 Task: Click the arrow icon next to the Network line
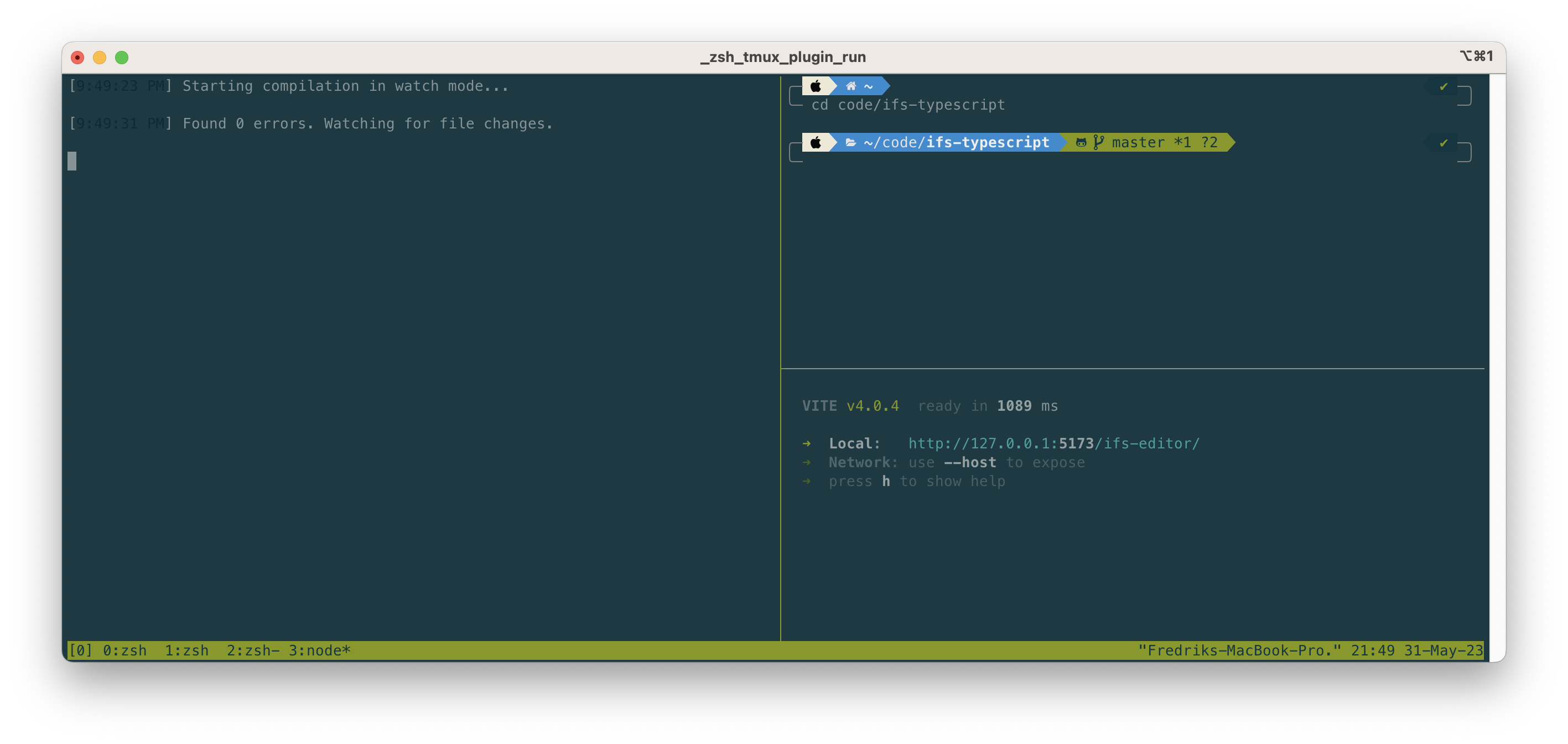tap(807, 462)
